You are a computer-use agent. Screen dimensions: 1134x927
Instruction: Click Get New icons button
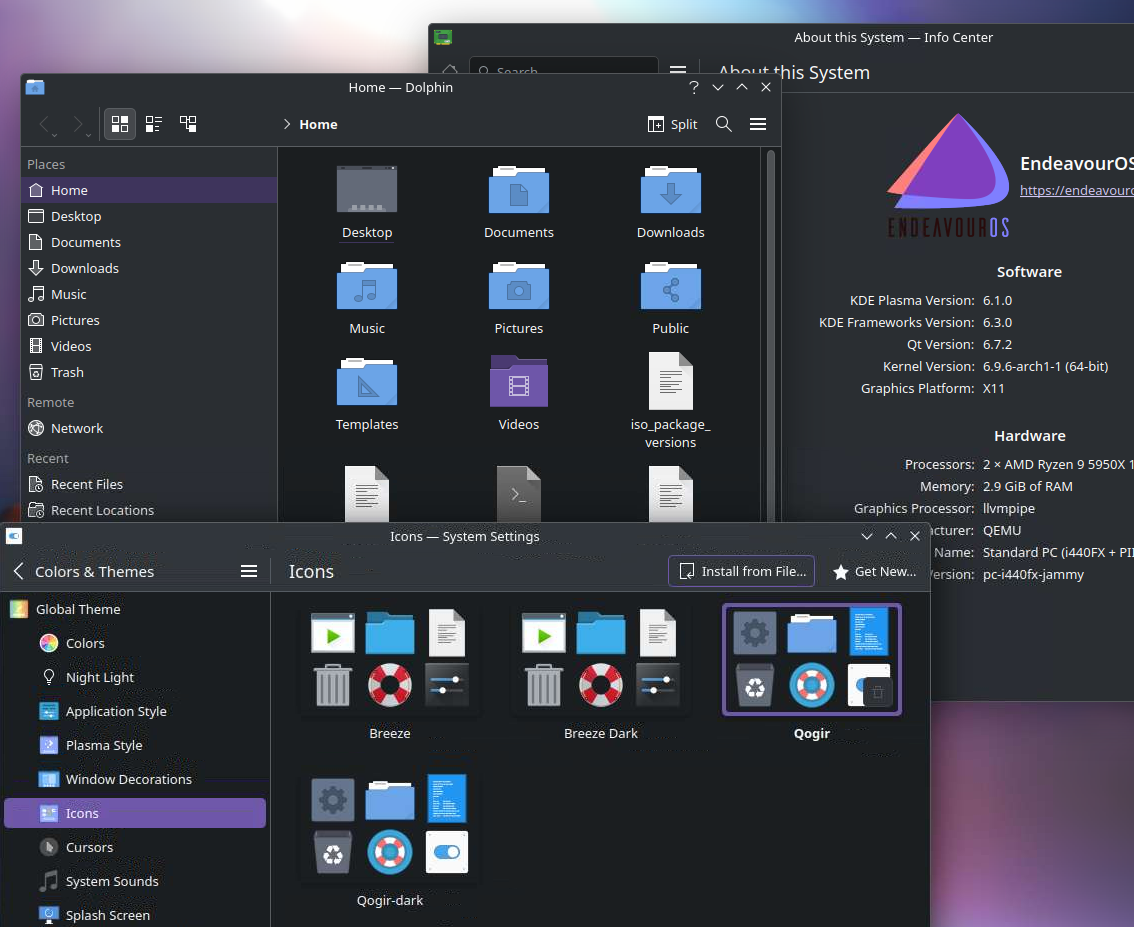pyautogui.click(x=874, y=571)
